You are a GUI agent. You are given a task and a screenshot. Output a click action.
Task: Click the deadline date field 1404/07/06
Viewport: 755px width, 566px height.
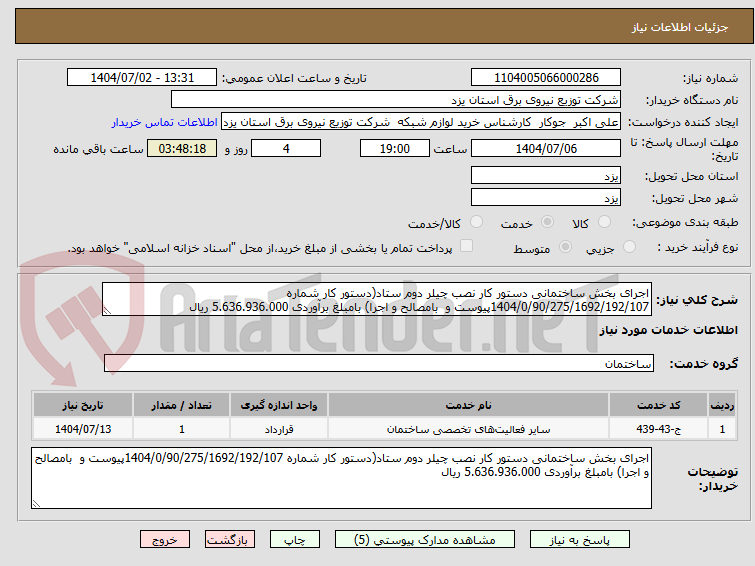(546, 148)
